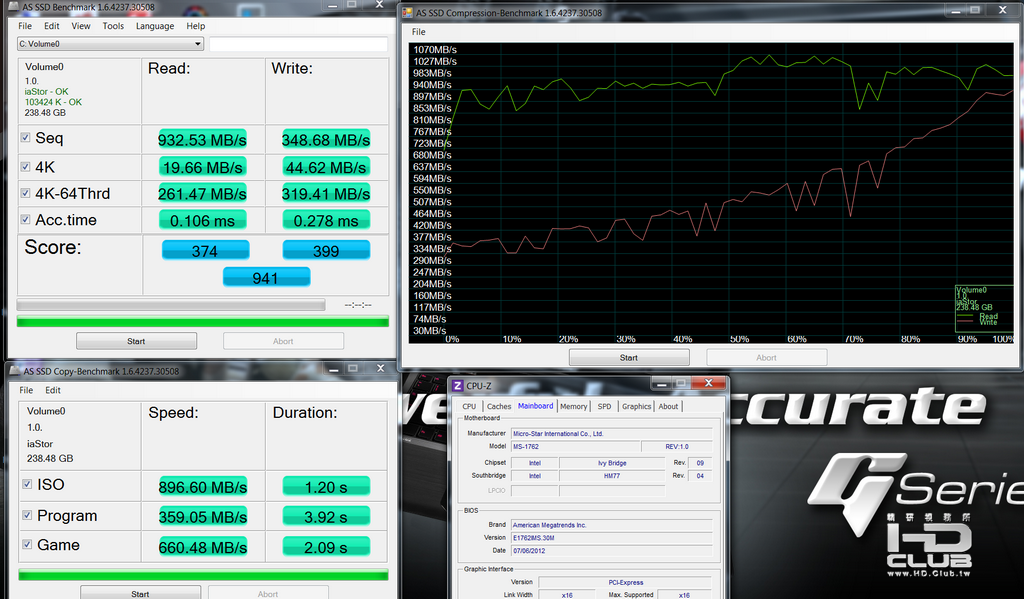Switch to the About tab in CPU-Z
The height and width of the screenshot is (599, 1024).
[668, 406]
